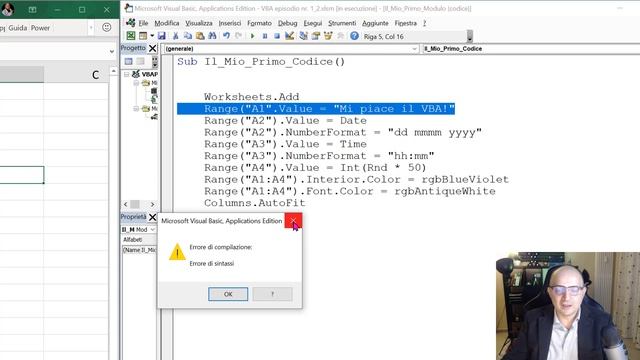Open the Inserisci menu
640x360 pixels.
(230, 23)
